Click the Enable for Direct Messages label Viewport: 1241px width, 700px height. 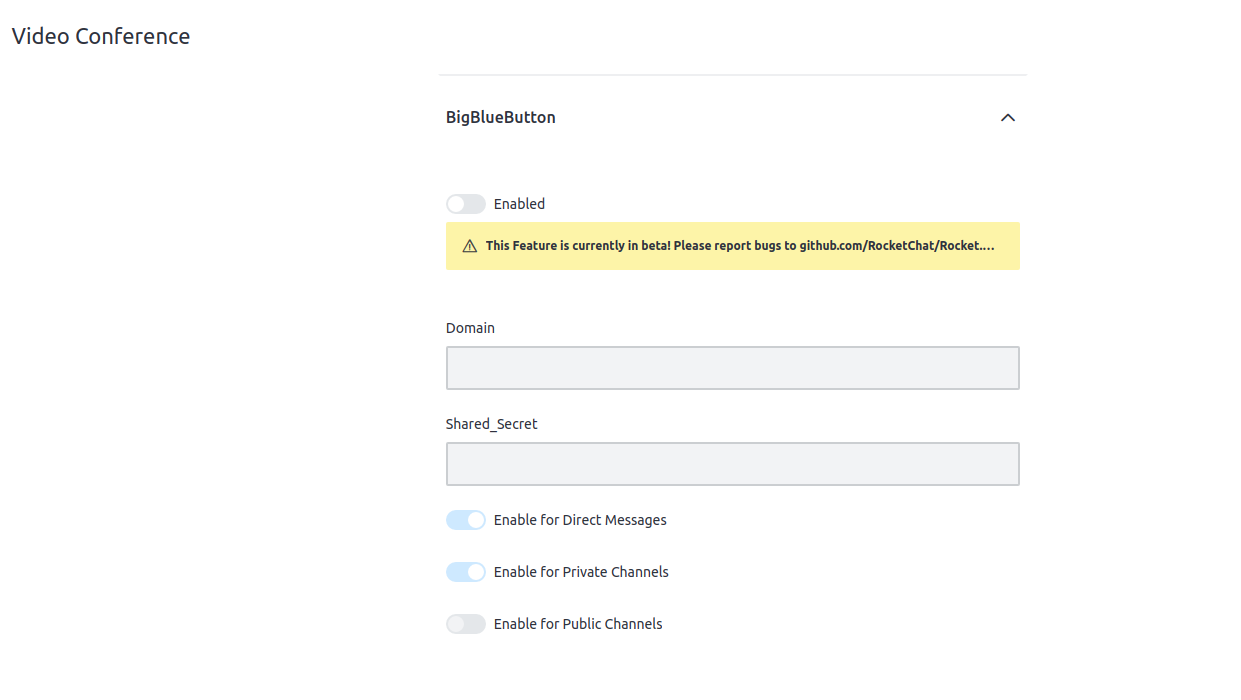tap(580, 520)
